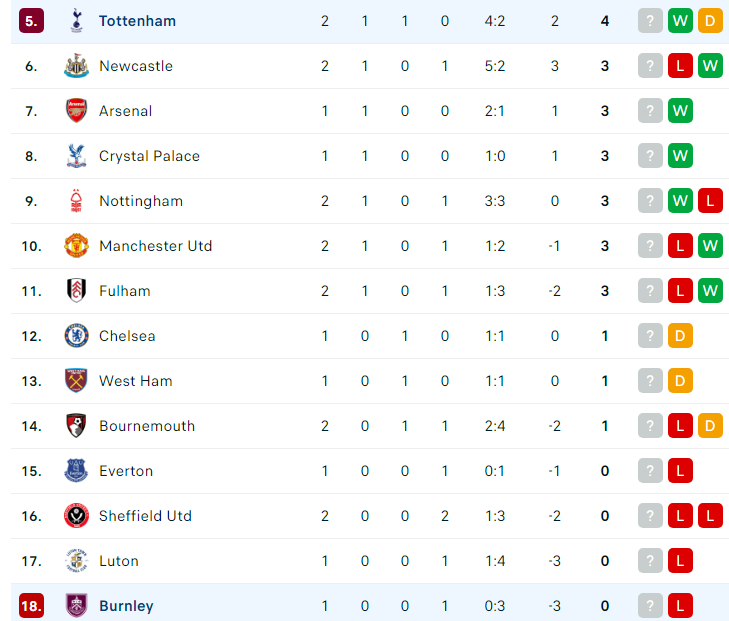This screenshot has height=621, width=729.
Task: Click the Everton club crest
Action: [76, 471]
